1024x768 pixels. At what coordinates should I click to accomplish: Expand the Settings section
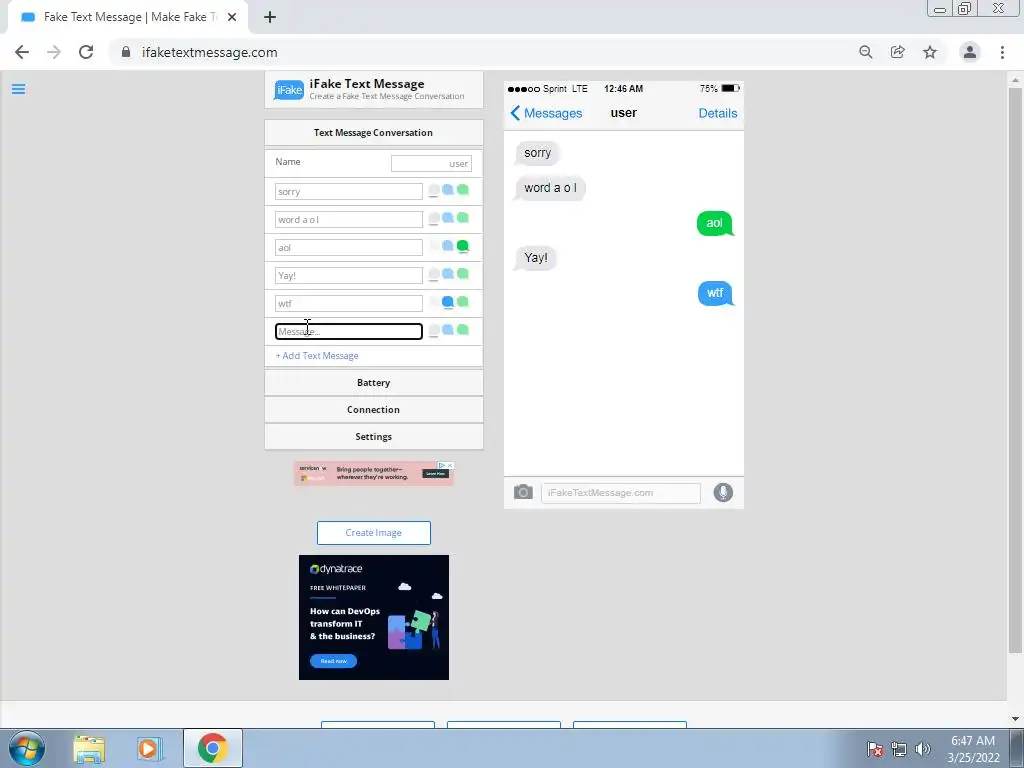374,436
